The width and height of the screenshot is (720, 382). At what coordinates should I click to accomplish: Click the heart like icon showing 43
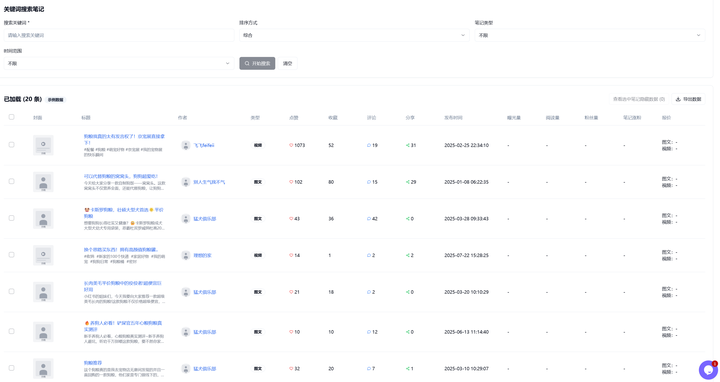[x=291, y=219]
